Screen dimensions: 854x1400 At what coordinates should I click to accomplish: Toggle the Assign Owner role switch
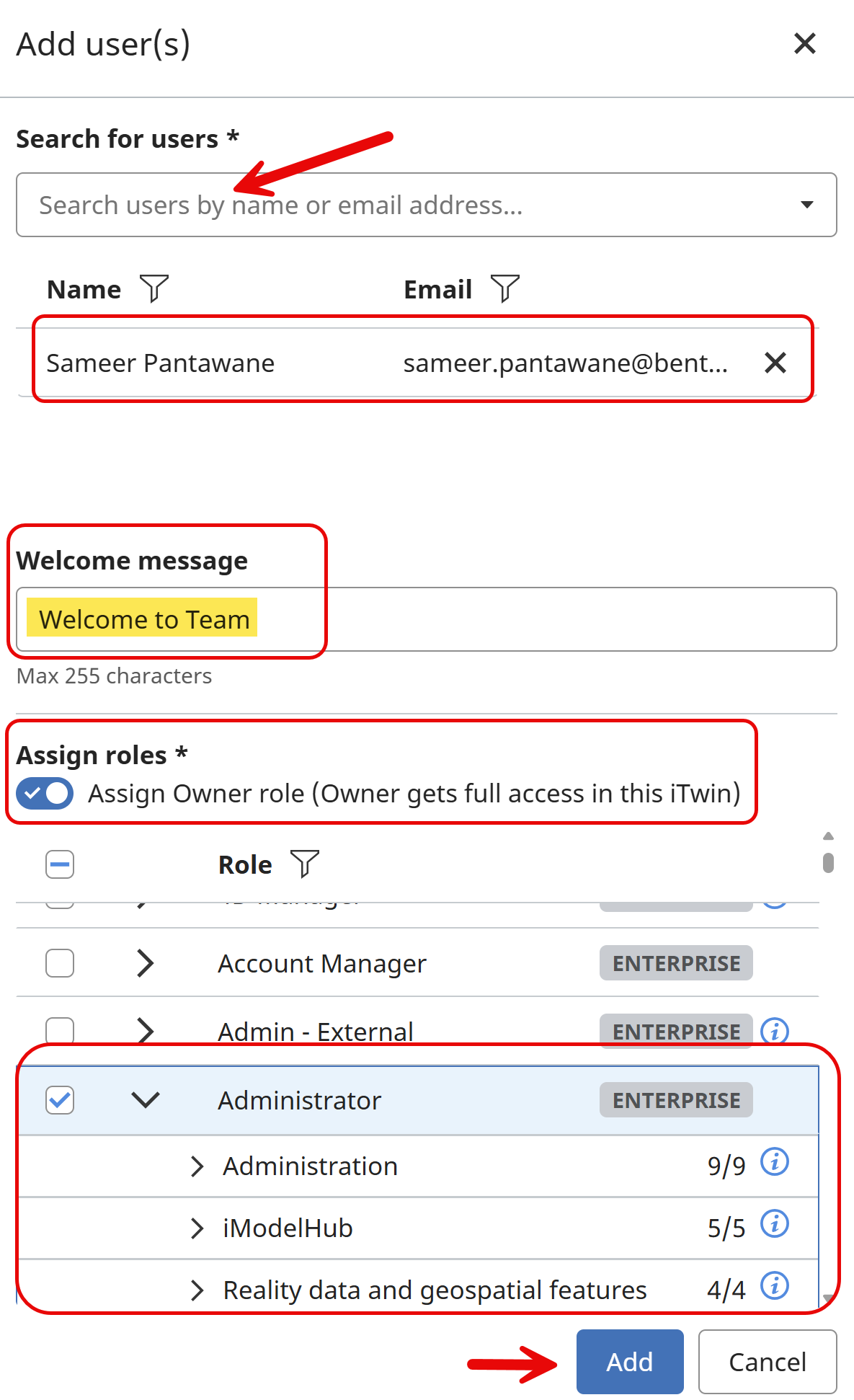[x=45, y=794]
